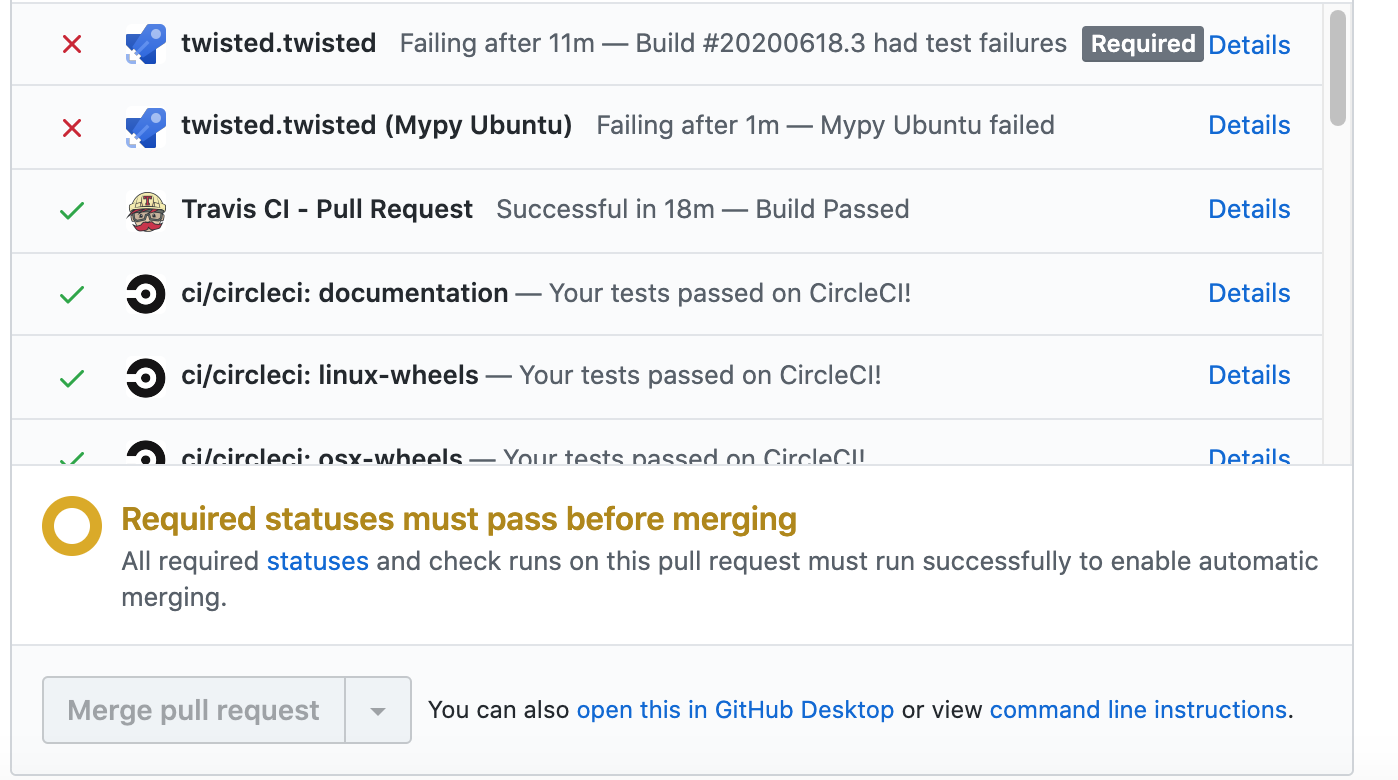
Task: Click green checkmark for linux-wheels check
Action: (72, 378)
